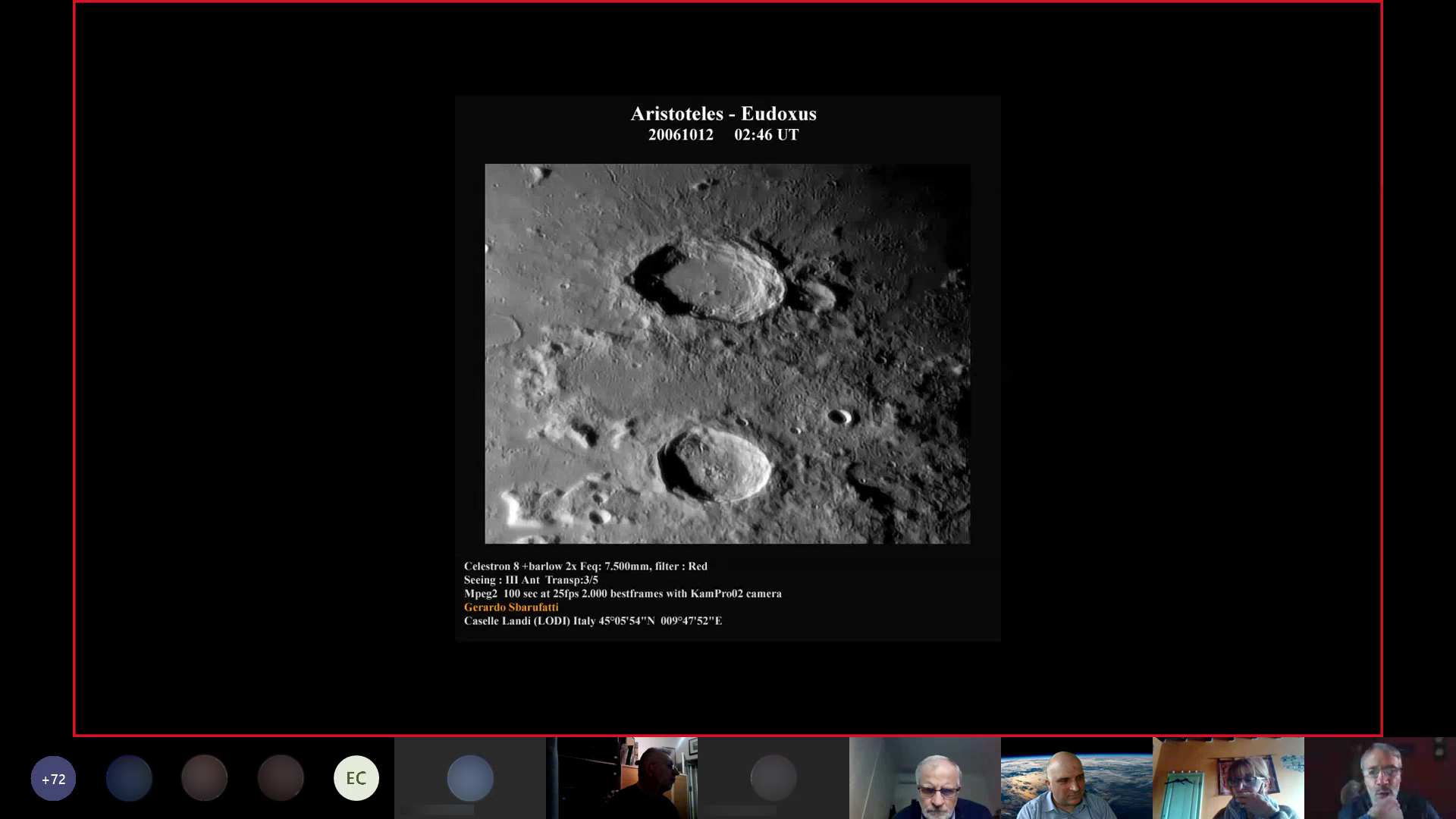Click the 'Seeing : III Ant Transp:3/5' line

click(x=531, y=580)
